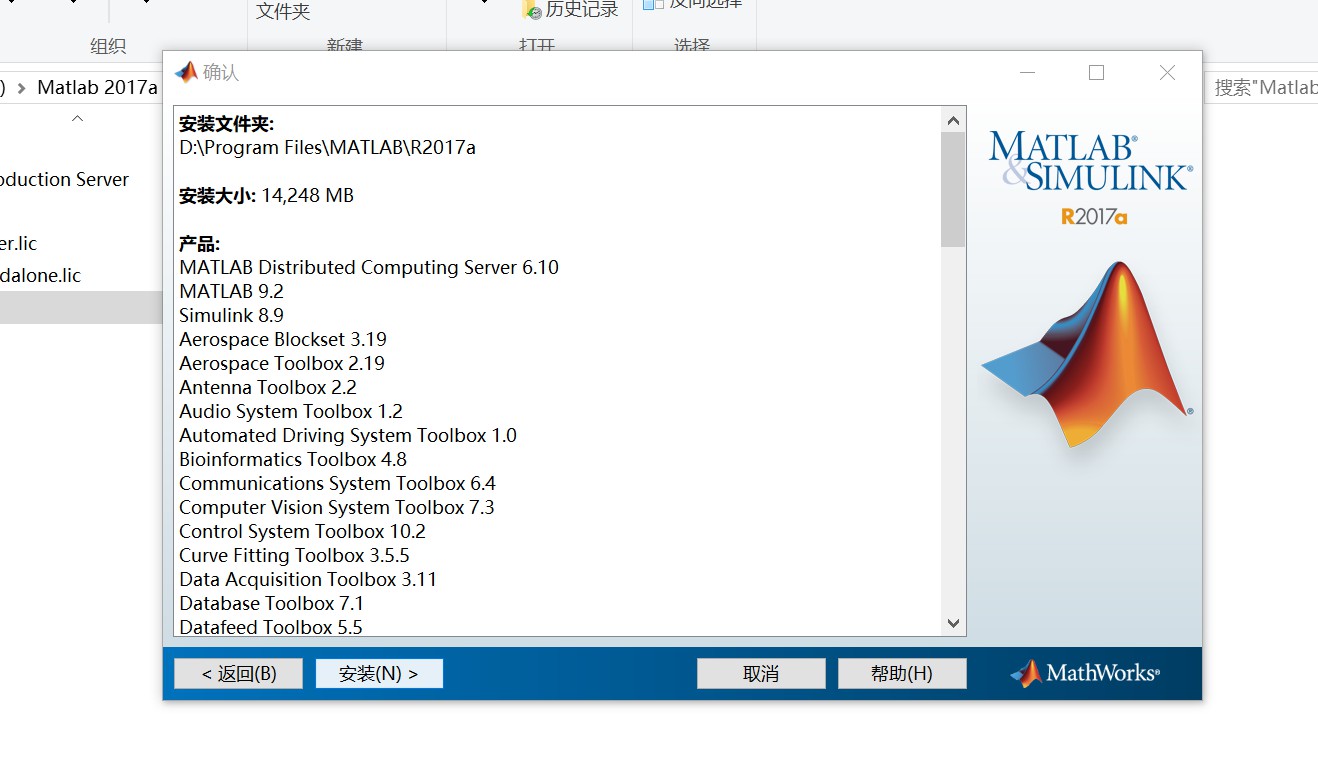The height and width of the screenshot is (770, 1318).
Task: Click the path D:\Program Files\MATLAB\R2017a
Action: click(x=327, y=148)
